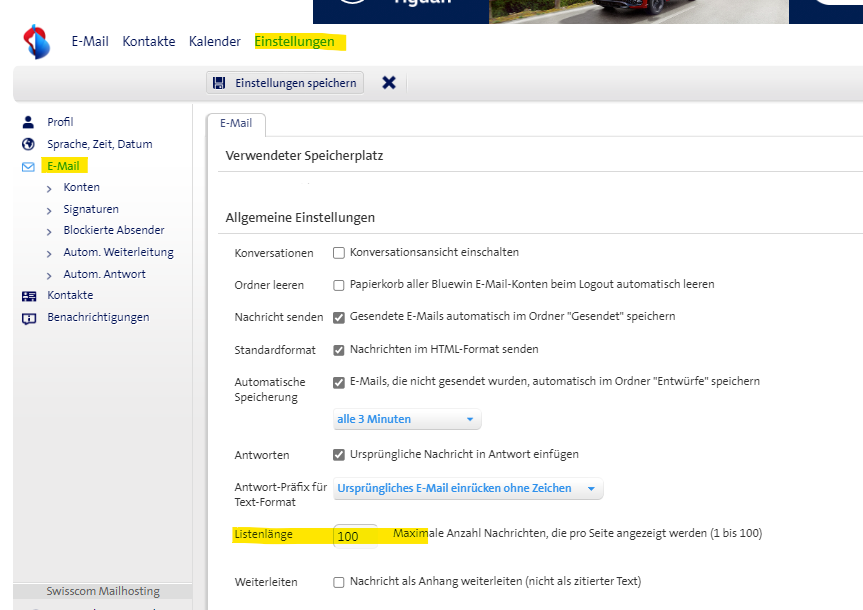
Task: Click the Kontakte address card icon
Action: (28, 296)
